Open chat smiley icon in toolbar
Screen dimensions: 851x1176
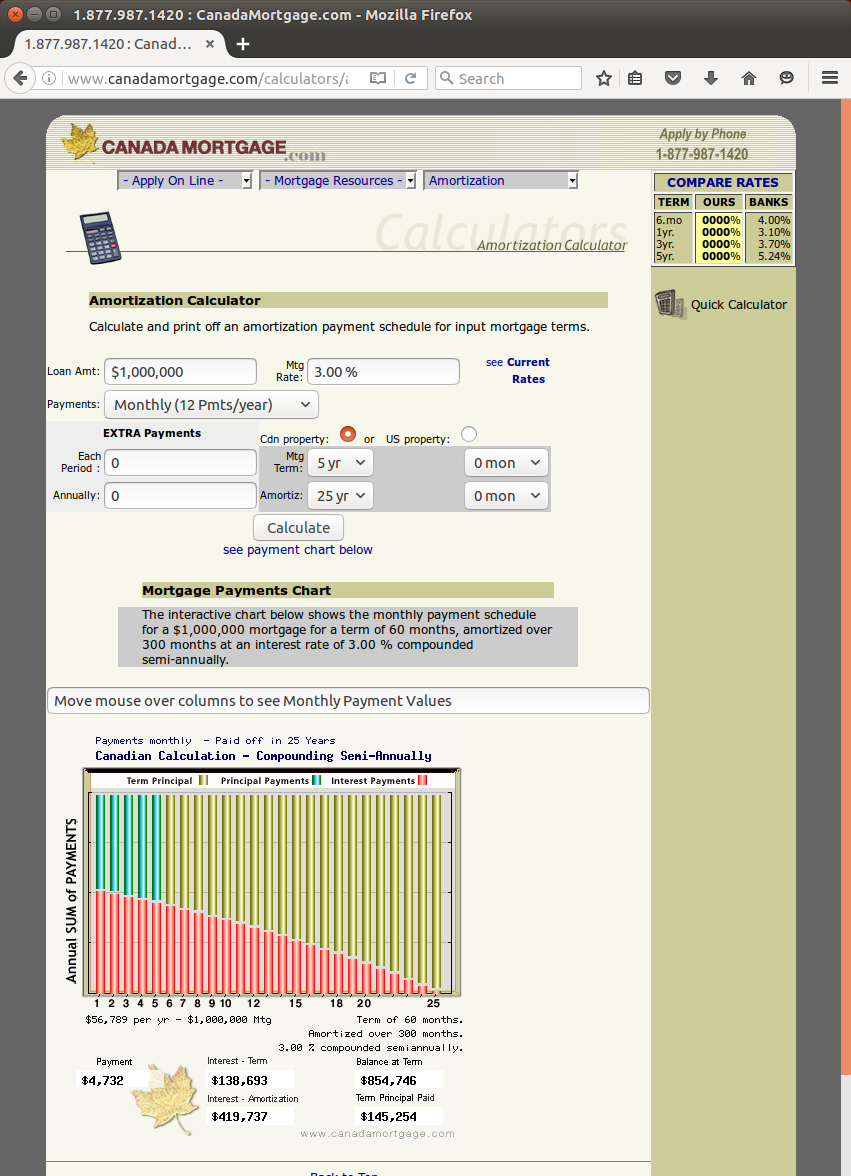tap(786, 78)
